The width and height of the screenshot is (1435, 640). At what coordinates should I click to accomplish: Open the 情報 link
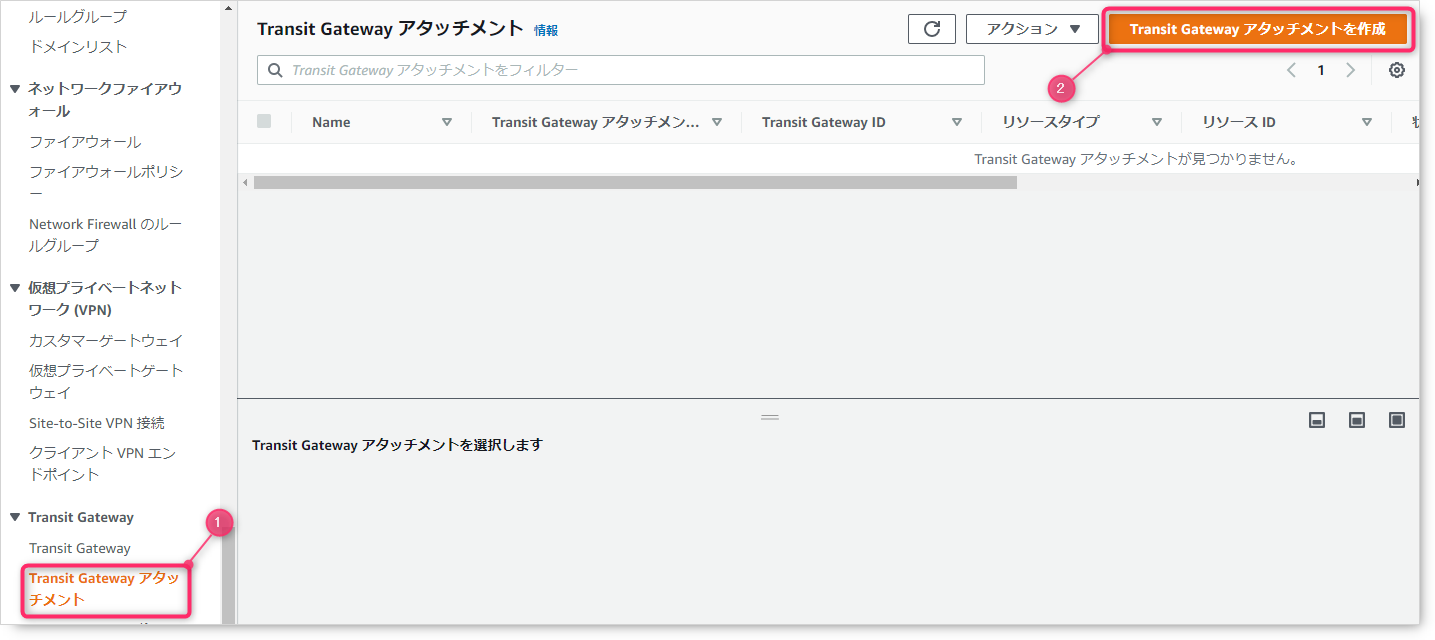point(546,30)
